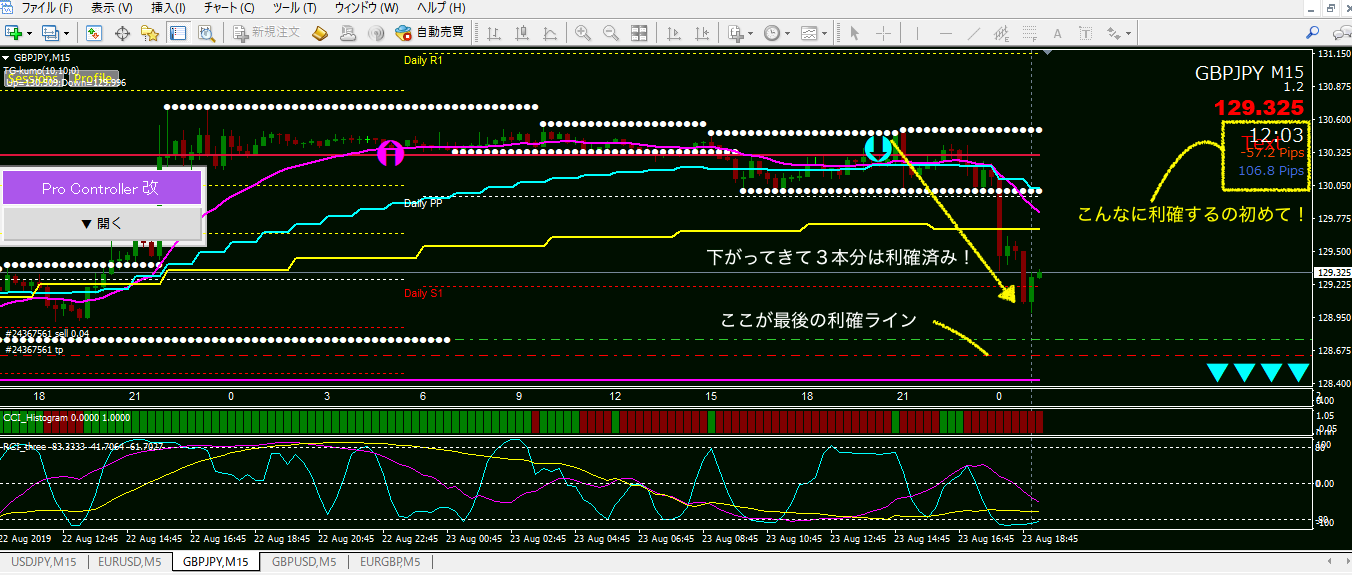Click the Pro Controller 改 button
Viewport: 1352px width, 575px height.
tap(102, 188)
